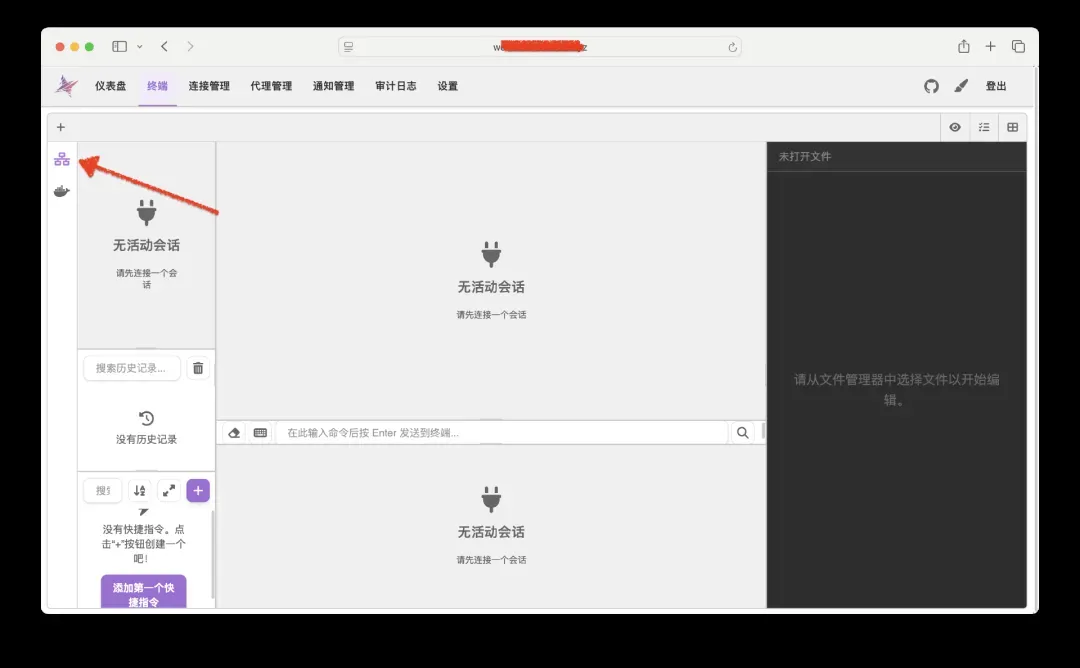Screen dimensions: 1080x668
Task: Open the quick command sort order dropdown
Action: click(x=140, y=490)
